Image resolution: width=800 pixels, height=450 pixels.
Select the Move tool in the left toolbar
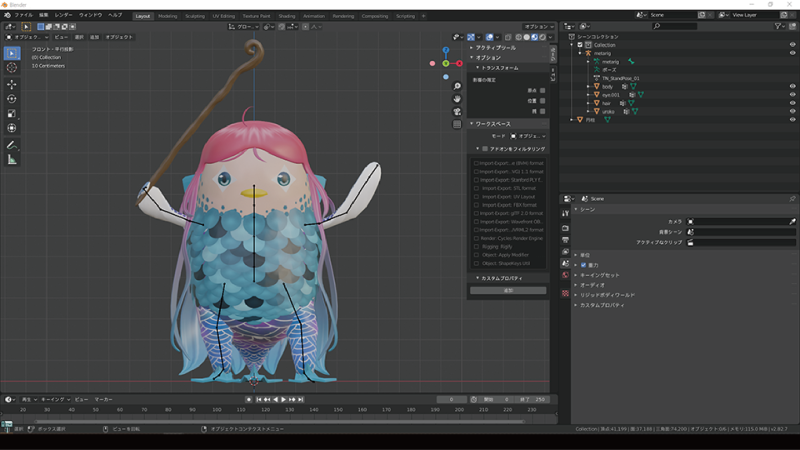[x=12, y=83]
